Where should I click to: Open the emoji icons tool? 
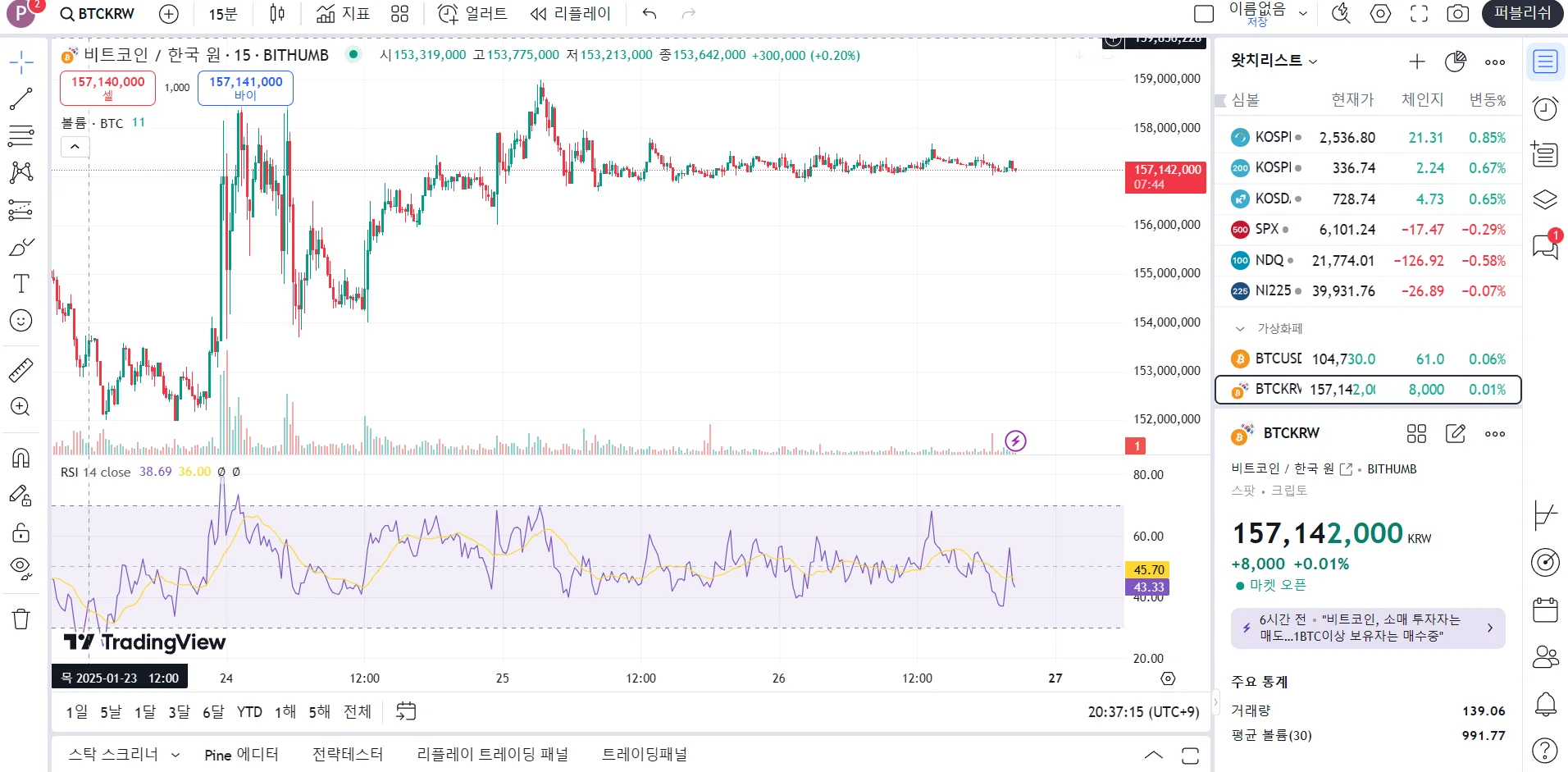click(21, 321)
